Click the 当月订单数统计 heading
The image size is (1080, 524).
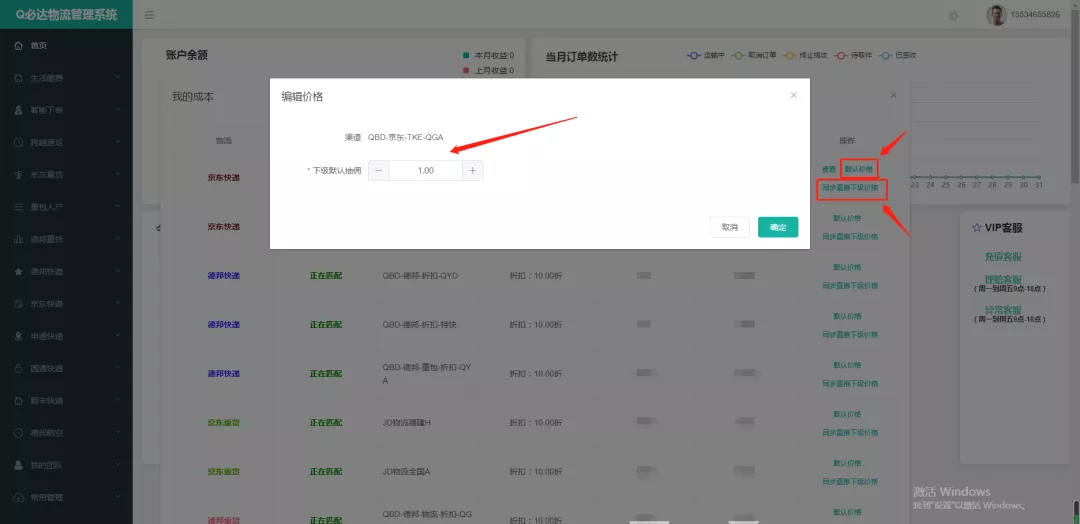coord(581,56)
